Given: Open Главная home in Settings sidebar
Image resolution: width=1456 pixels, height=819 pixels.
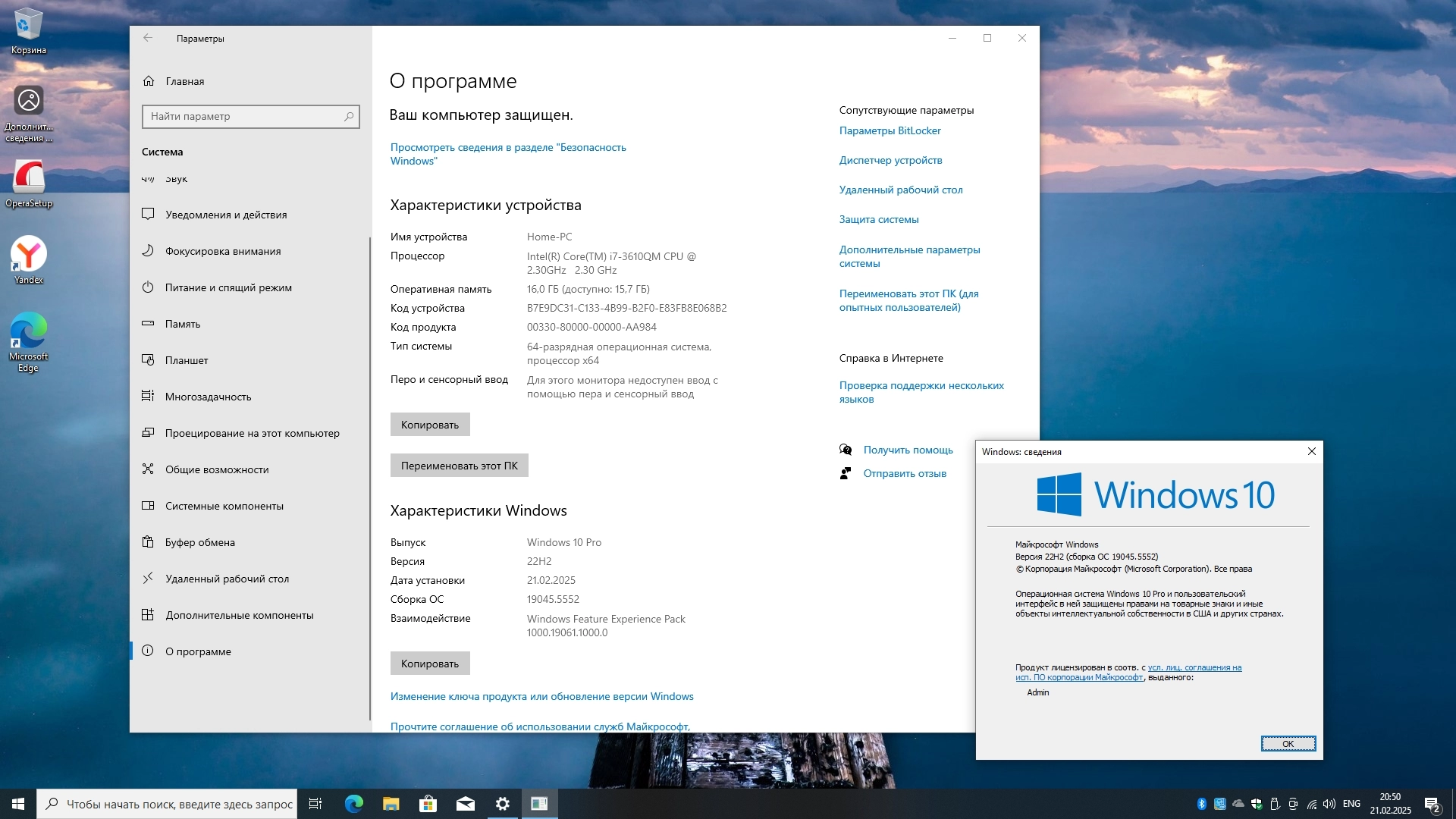Looking at the screenshot, I should 184,81.
